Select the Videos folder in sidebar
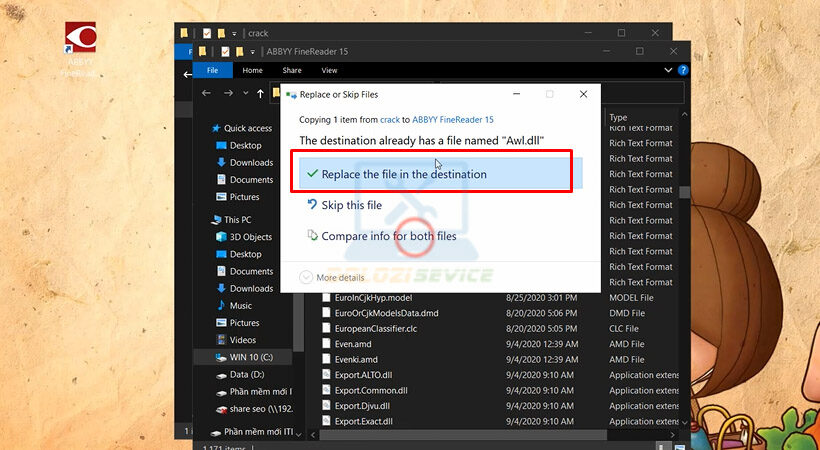This screenshot has height=450, width=820. pyautogui.click(x=243, y=340)
